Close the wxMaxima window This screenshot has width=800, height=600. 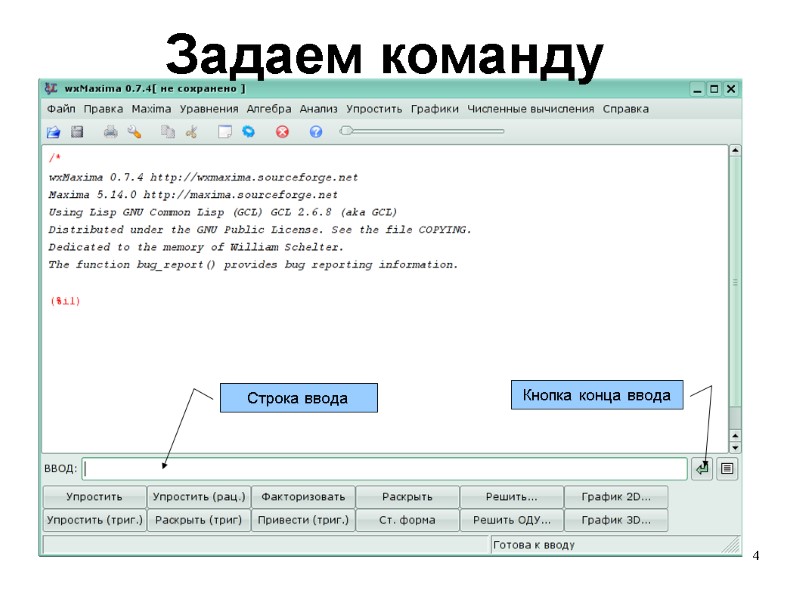(x=731, y=89)
